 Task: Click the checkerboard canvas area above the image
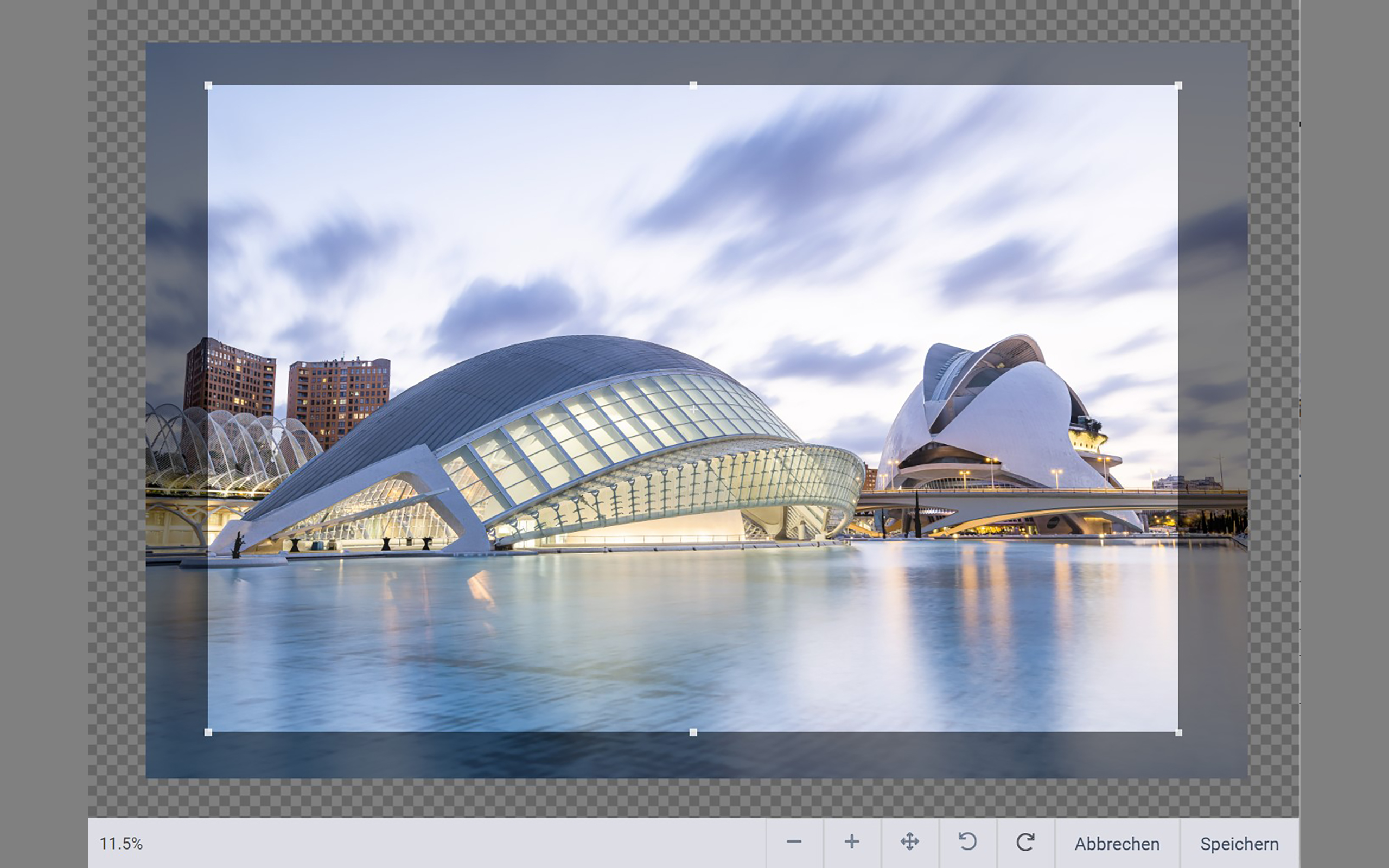(x=693, y=21)
